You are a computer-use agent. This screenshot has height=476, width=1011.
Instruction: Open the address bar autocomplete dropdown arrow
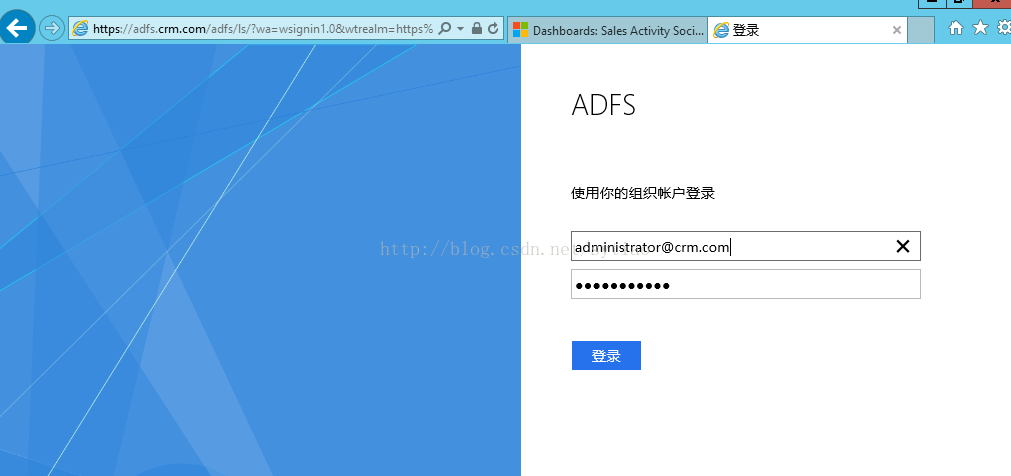click(x=460, y=29)
